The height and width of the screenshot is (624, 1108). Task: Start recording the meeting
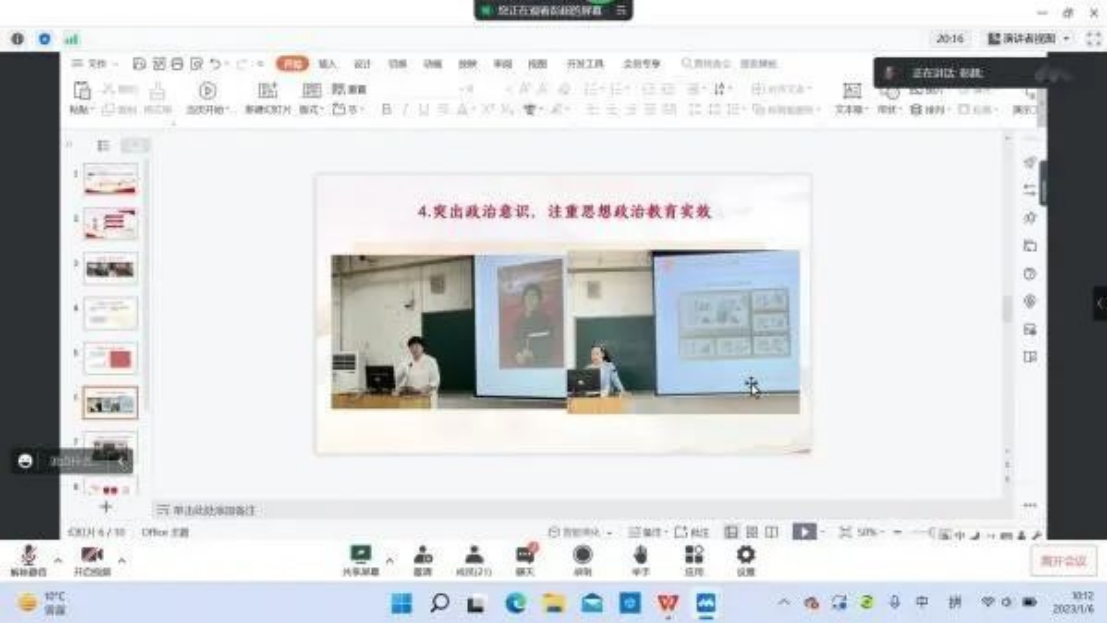(x=582, y=558)
